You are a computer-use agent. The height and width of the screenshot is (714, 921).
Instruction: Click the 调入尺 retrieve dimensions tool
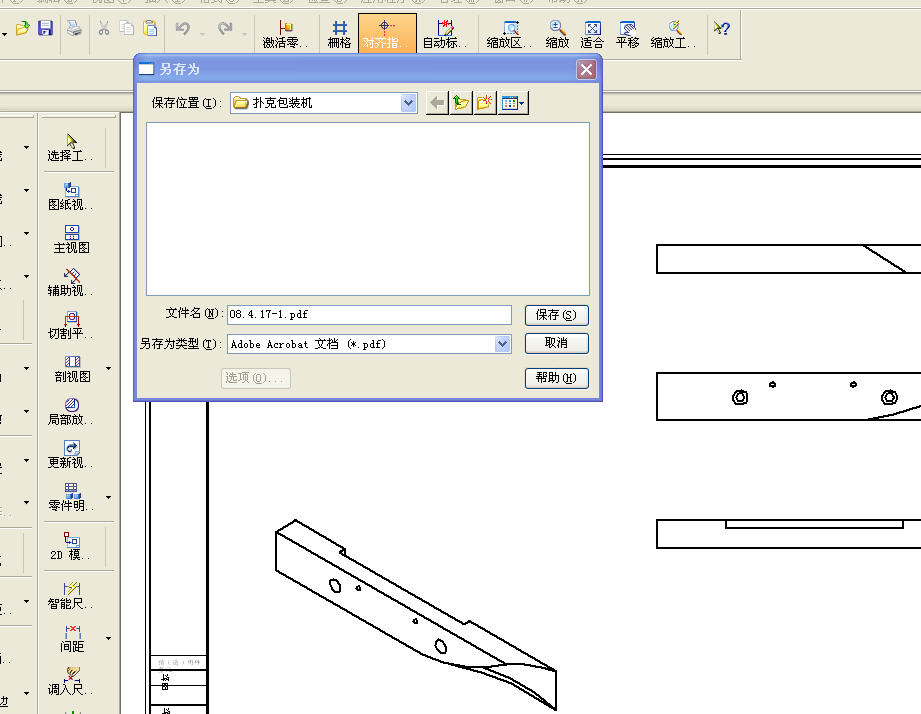coord(70,681)
